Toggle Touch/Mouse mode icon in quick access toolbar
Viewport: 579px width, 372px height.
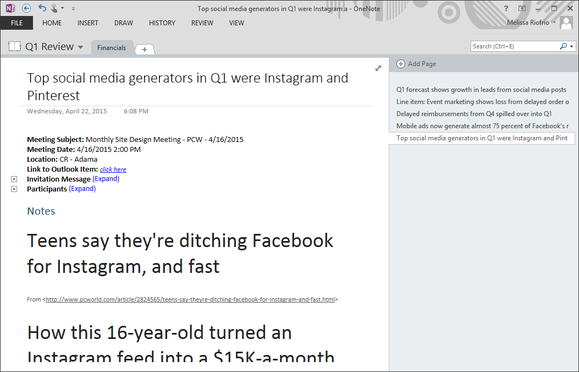[x=54, y=8]
